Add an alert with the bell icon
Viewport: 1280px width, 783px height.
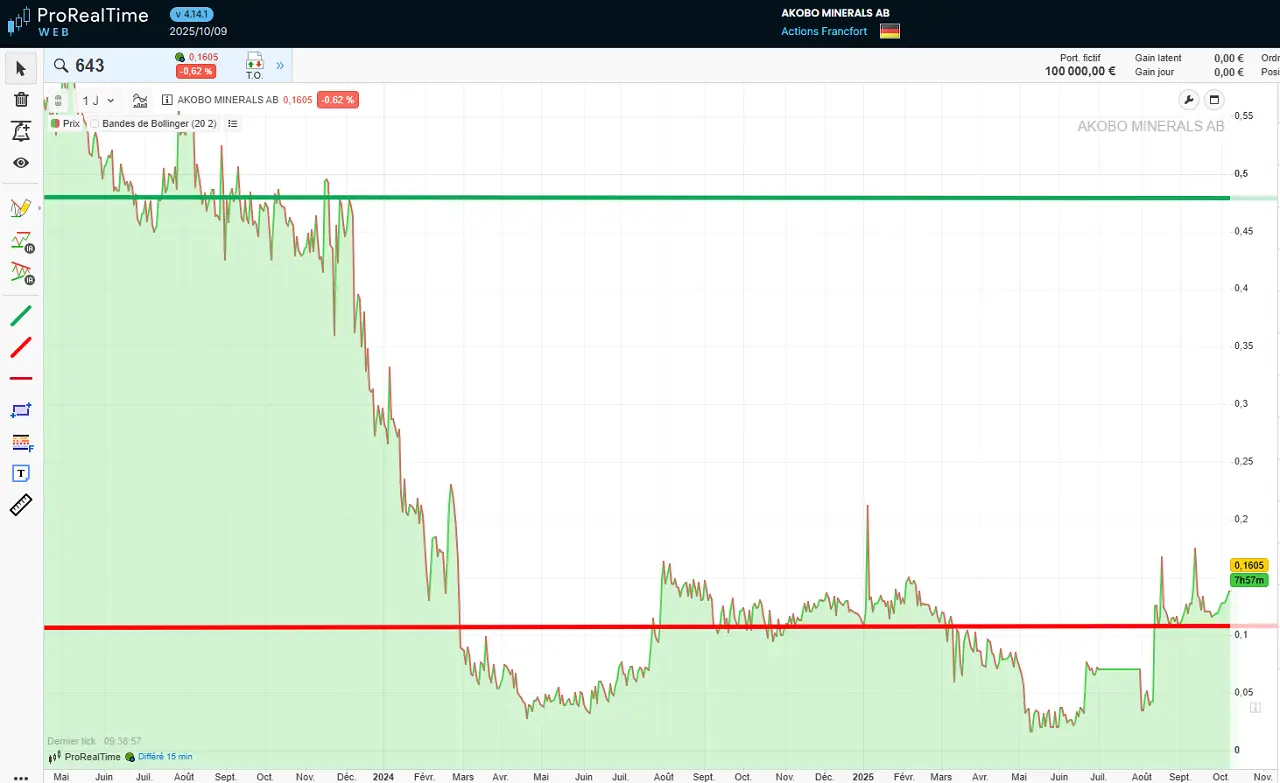click(x=21, y=131)
